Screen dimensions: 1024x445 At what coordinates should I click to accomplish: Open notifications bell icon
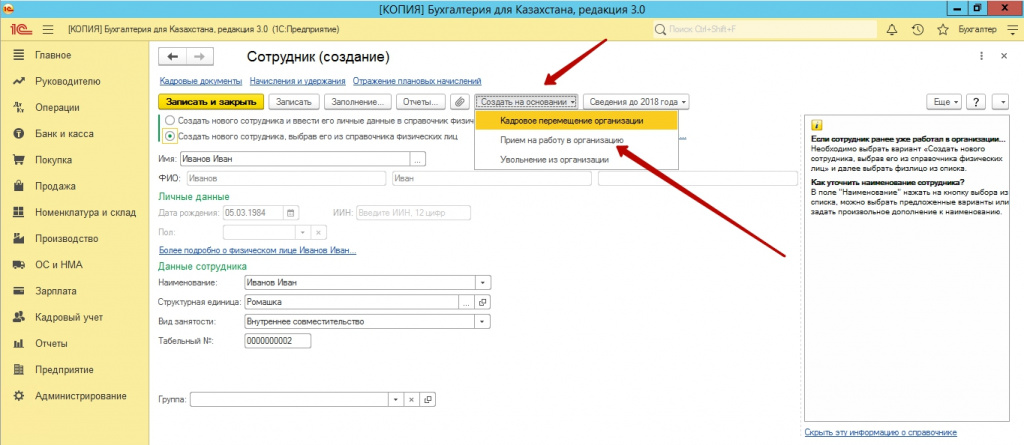tap(892, 29)
